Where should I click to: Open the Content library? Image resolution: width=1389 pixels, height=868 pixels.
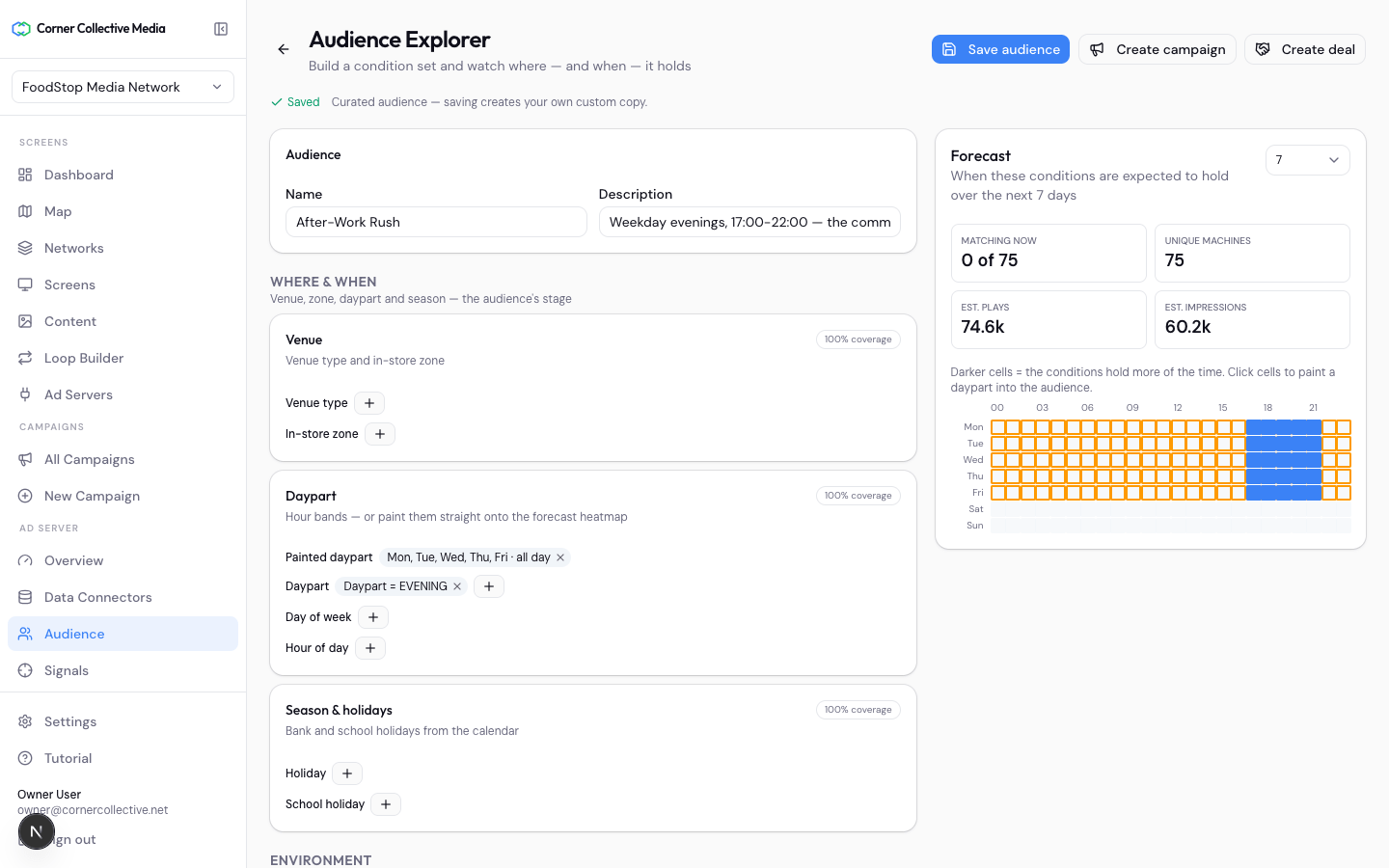coord(123,321)
